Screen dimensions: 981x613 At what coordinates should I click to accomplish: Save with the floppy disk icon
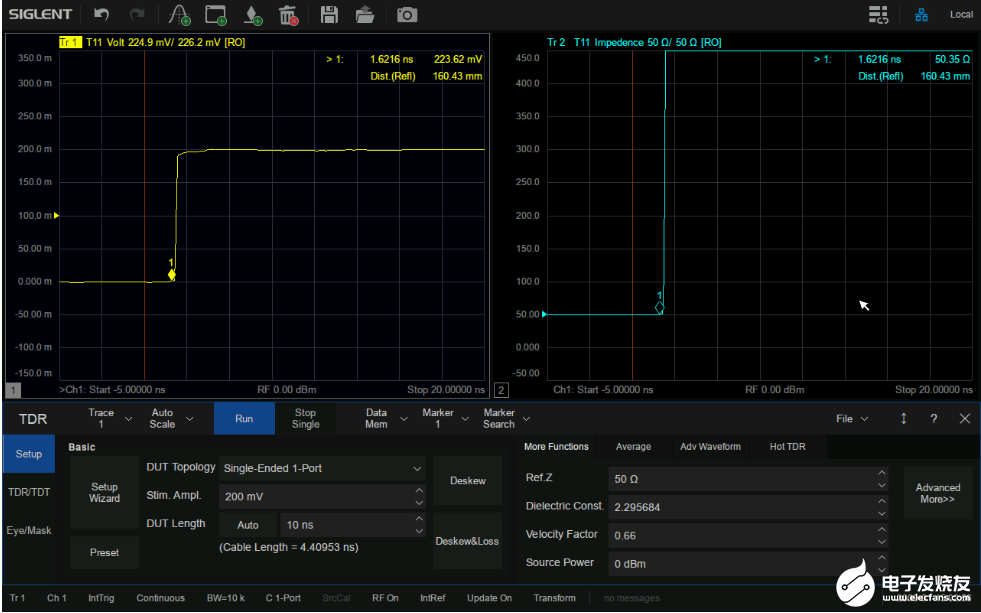tap(329, 14)
